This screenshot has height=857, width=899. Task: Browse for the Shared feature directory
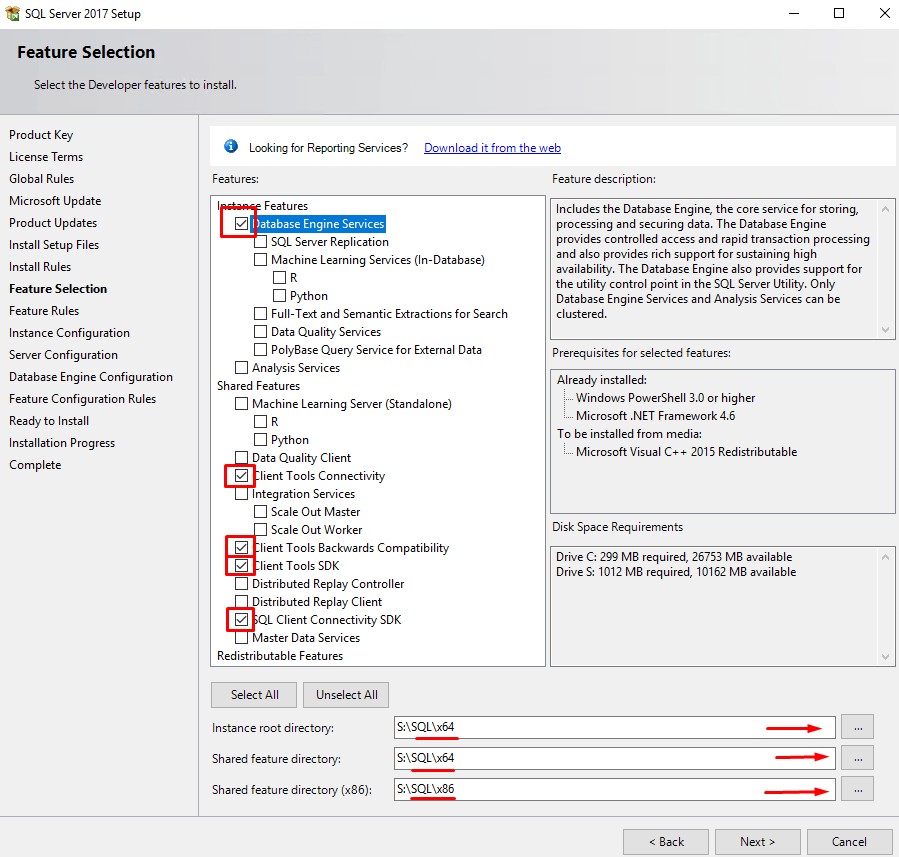pos(857,757)
